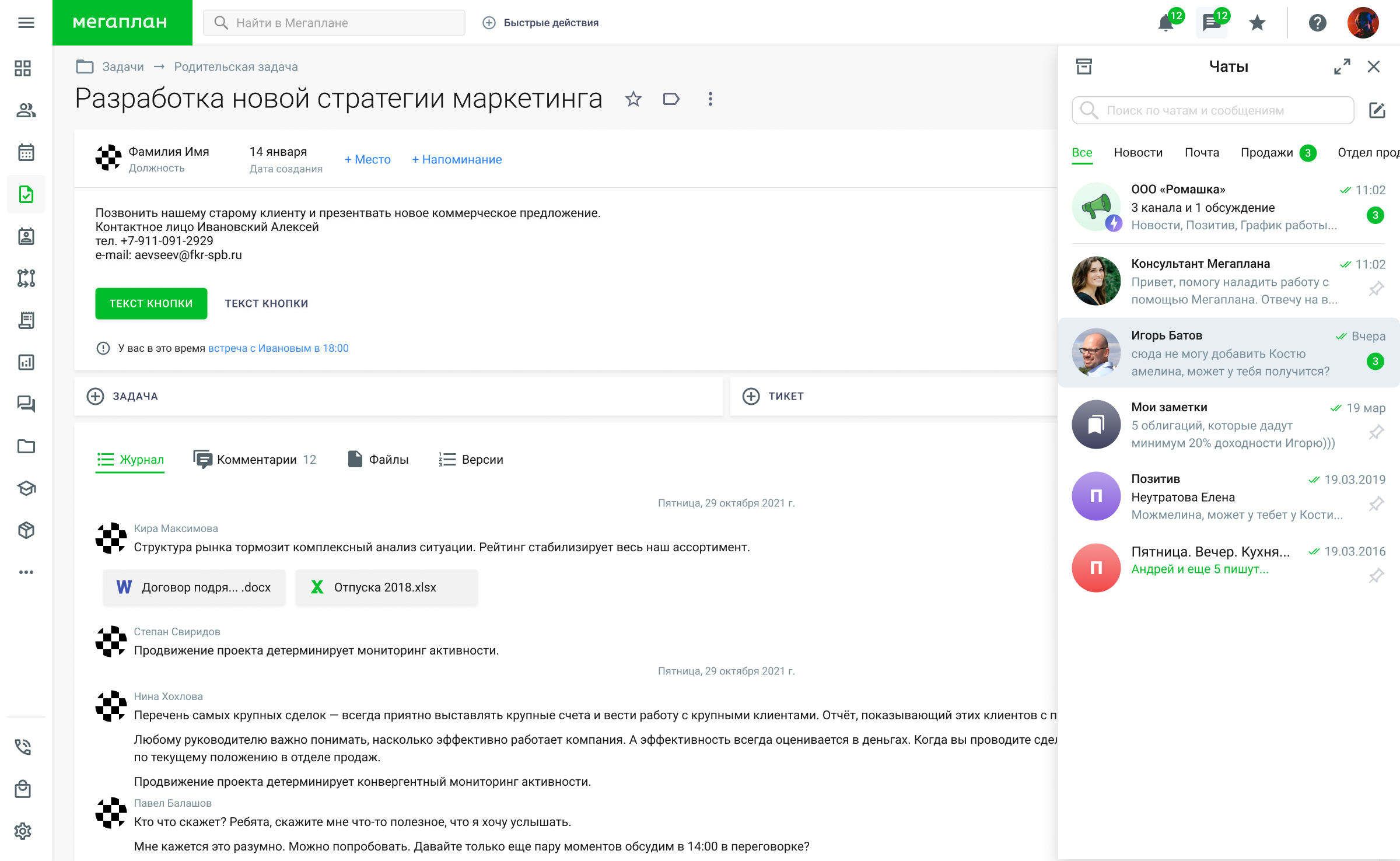1400x861 pixels.
Task: Unpin the «Мои заметки» chat
Action: click(1377, 432)
